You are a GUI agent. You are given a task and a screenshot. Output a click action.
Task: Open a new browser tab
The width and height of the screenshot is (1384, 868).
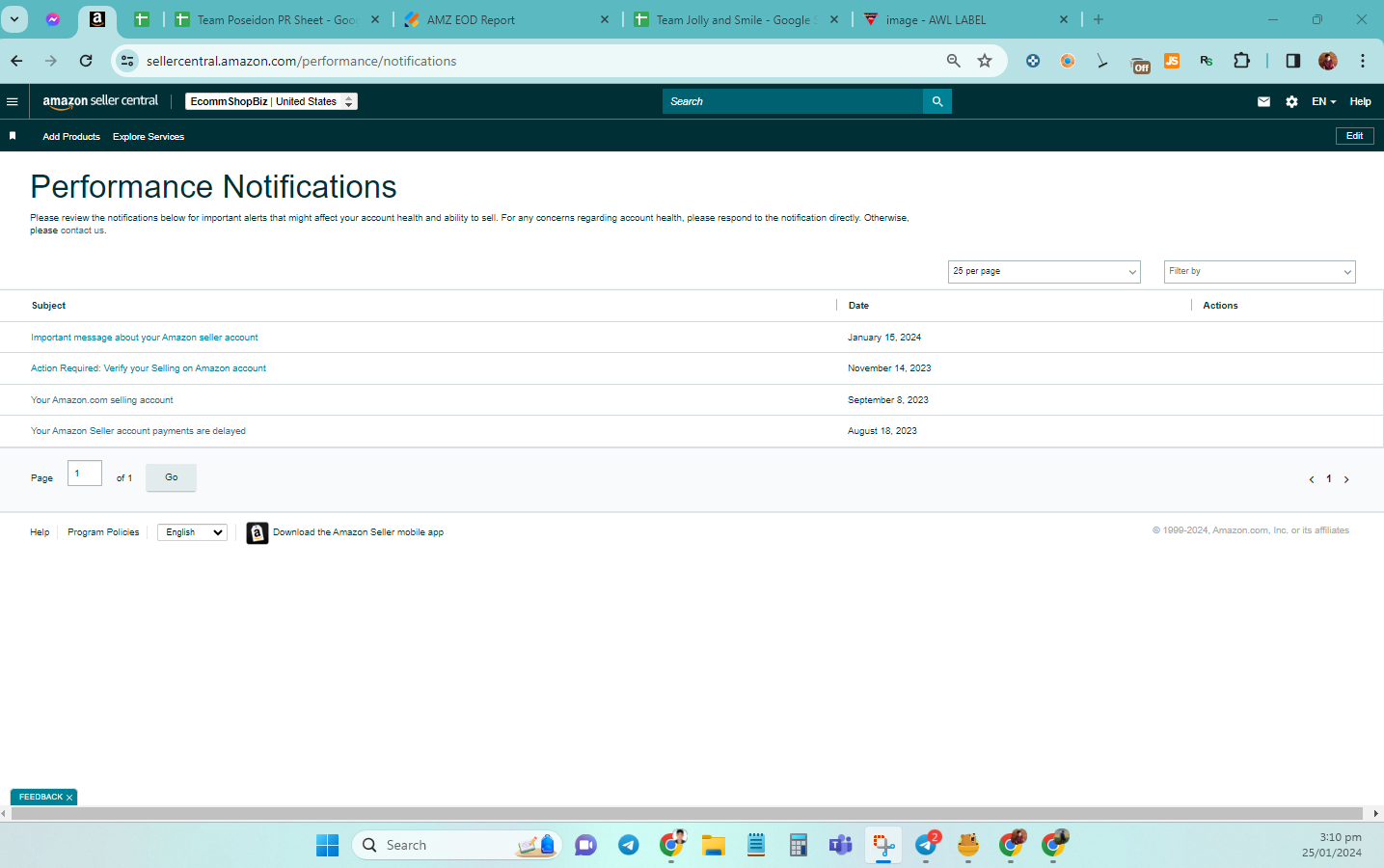[1099, 19]
